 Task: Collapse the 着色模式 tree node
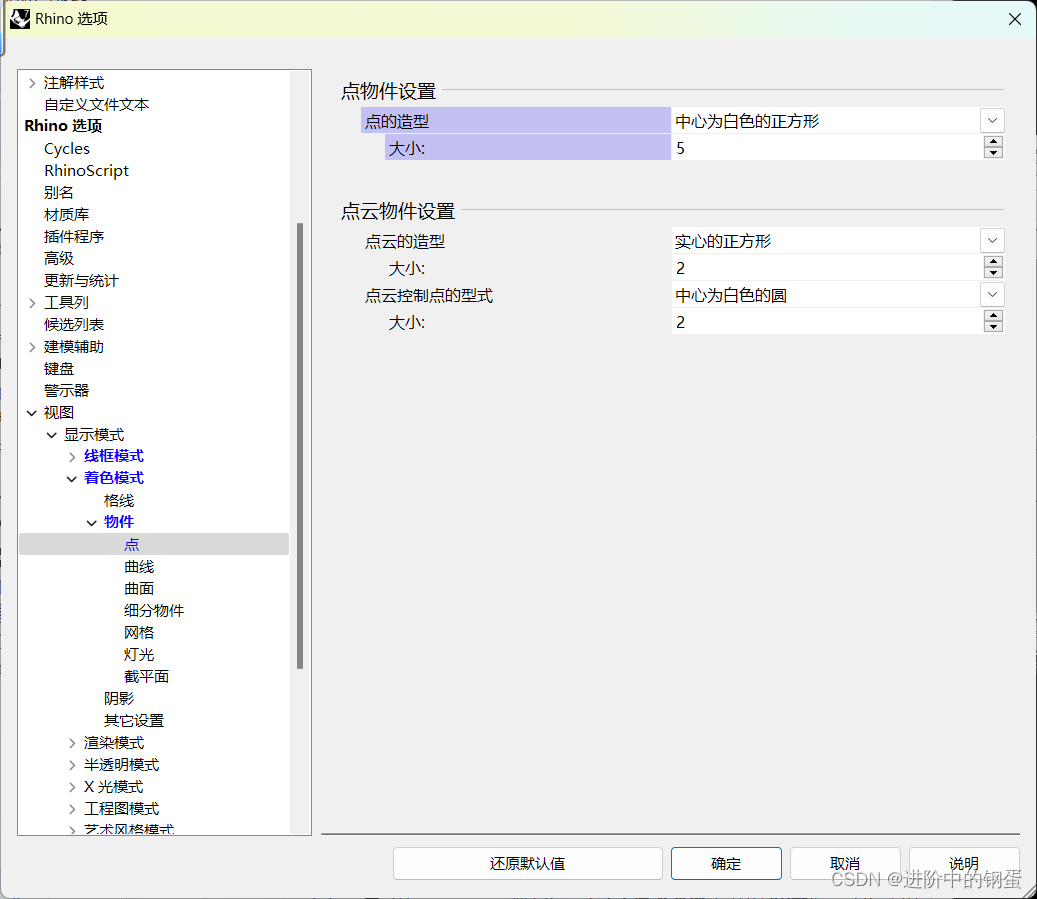click(72, 479)
